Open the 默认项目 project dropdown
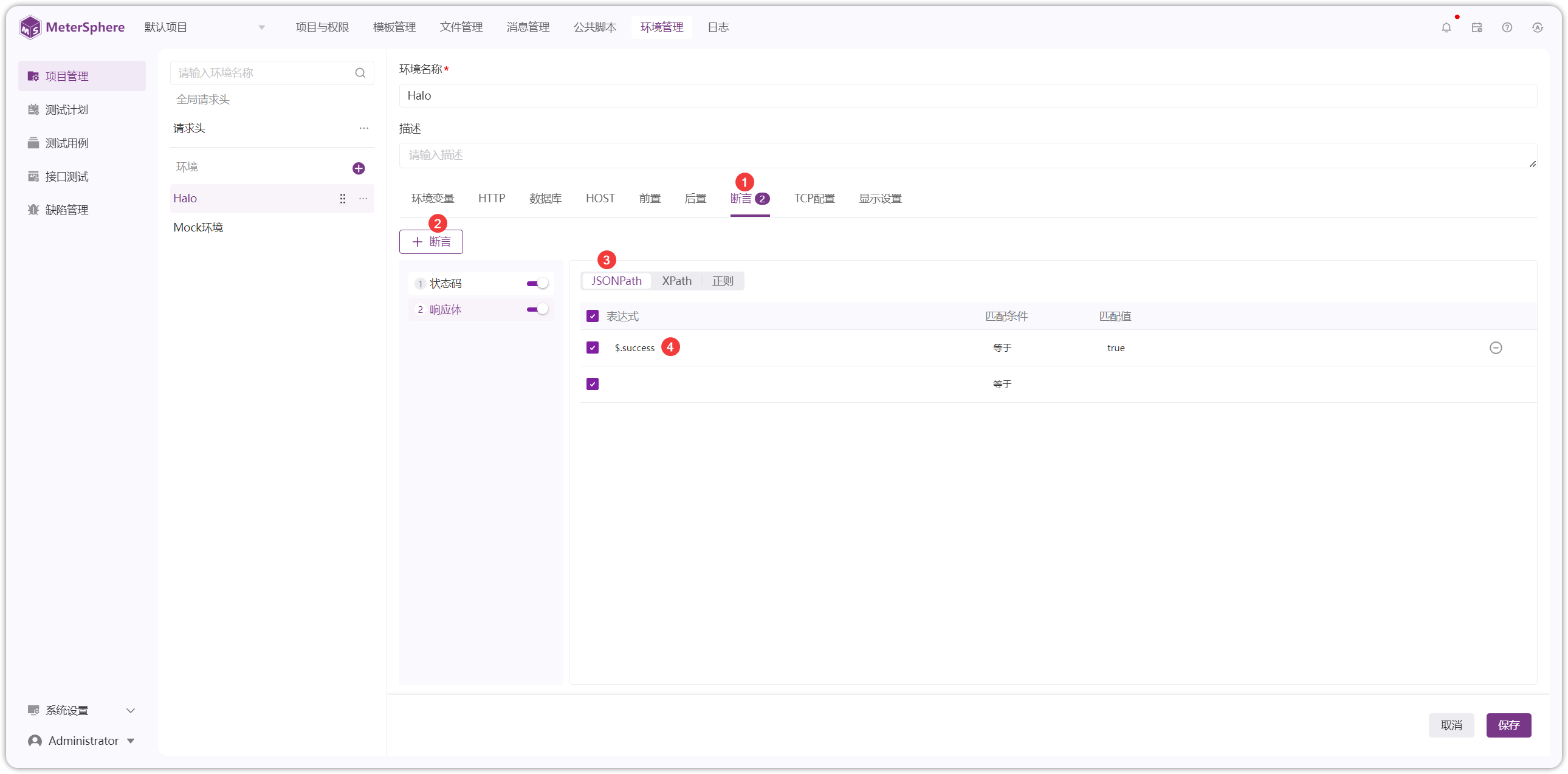The height and width of the screenshot is (774, 1568). [x=205, y=27]
